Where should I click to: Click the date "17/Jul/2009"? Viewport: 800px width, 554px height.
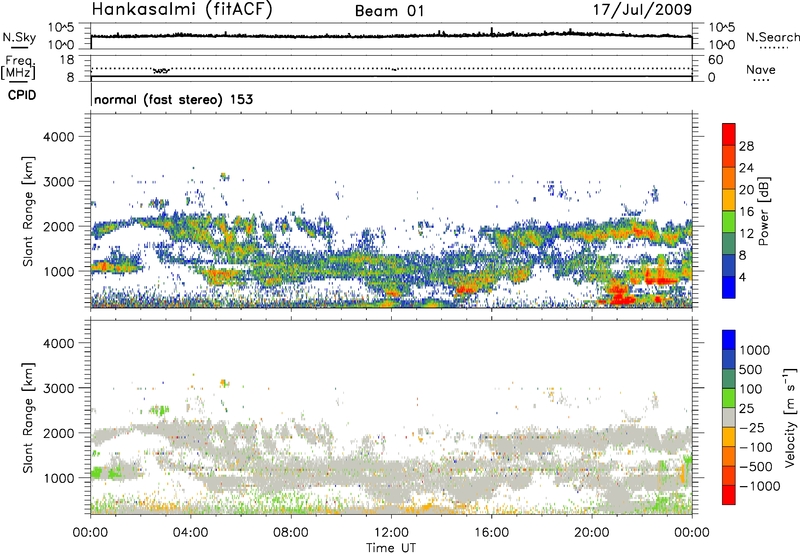(642, 9)
